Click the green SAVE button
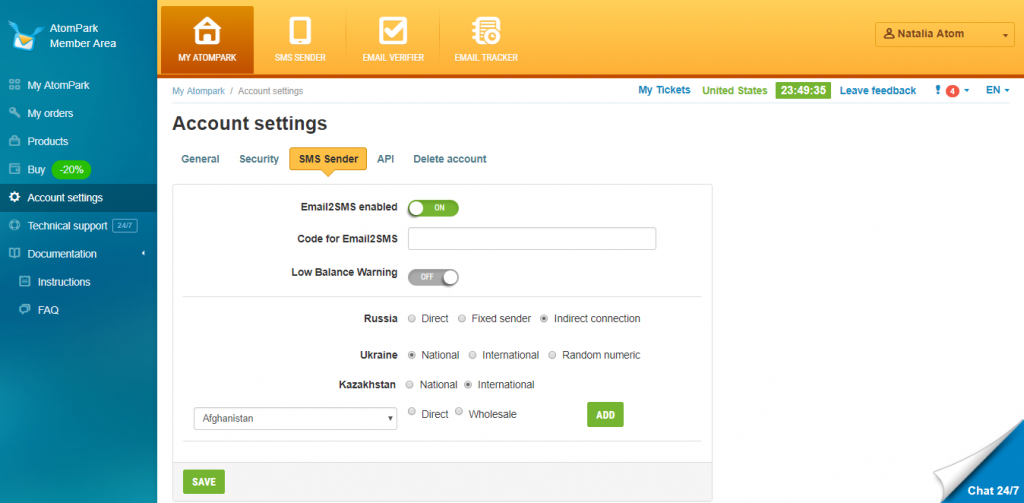 tap(204, 481)
